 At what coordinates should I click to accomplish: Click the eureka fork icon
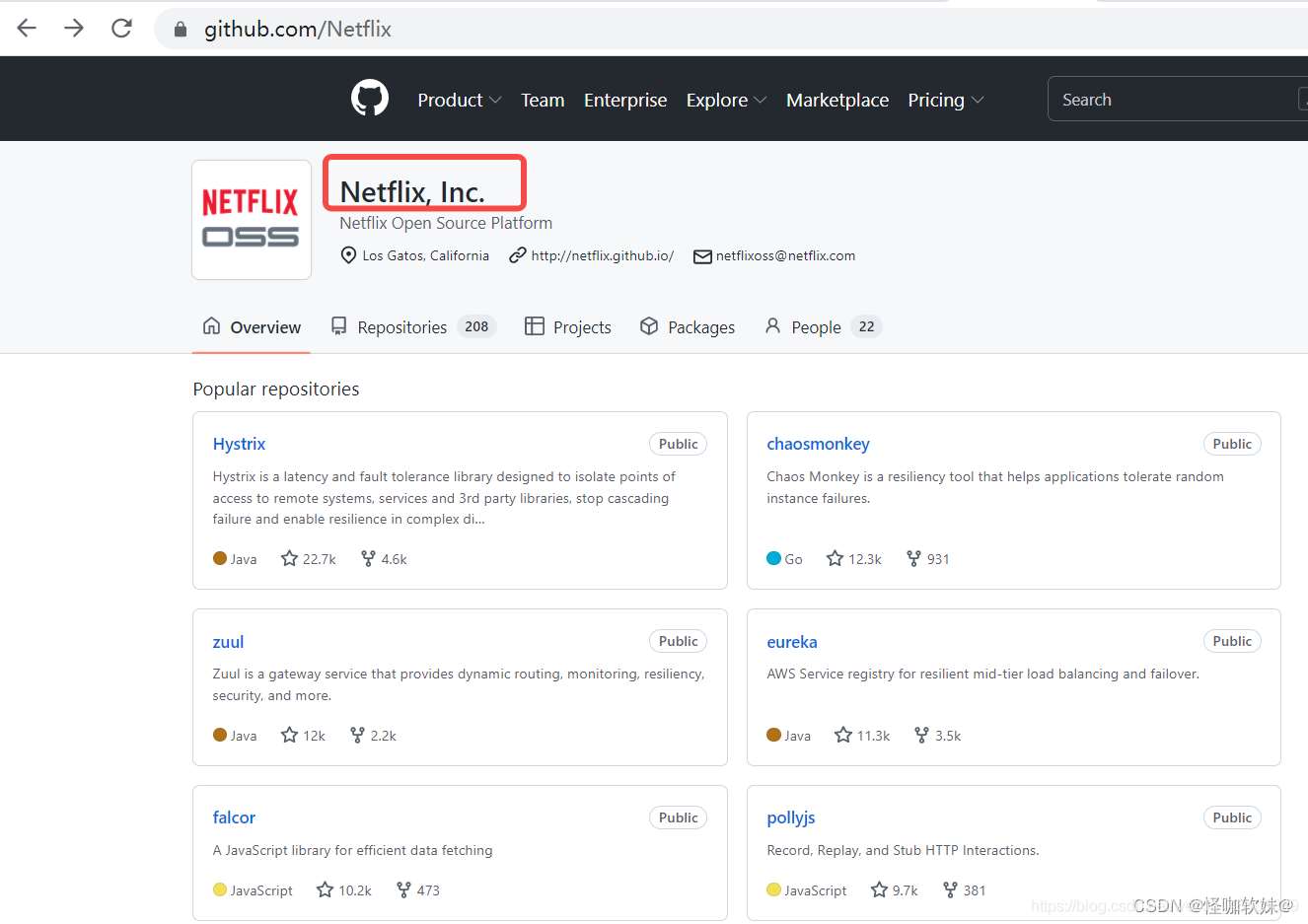921,736
